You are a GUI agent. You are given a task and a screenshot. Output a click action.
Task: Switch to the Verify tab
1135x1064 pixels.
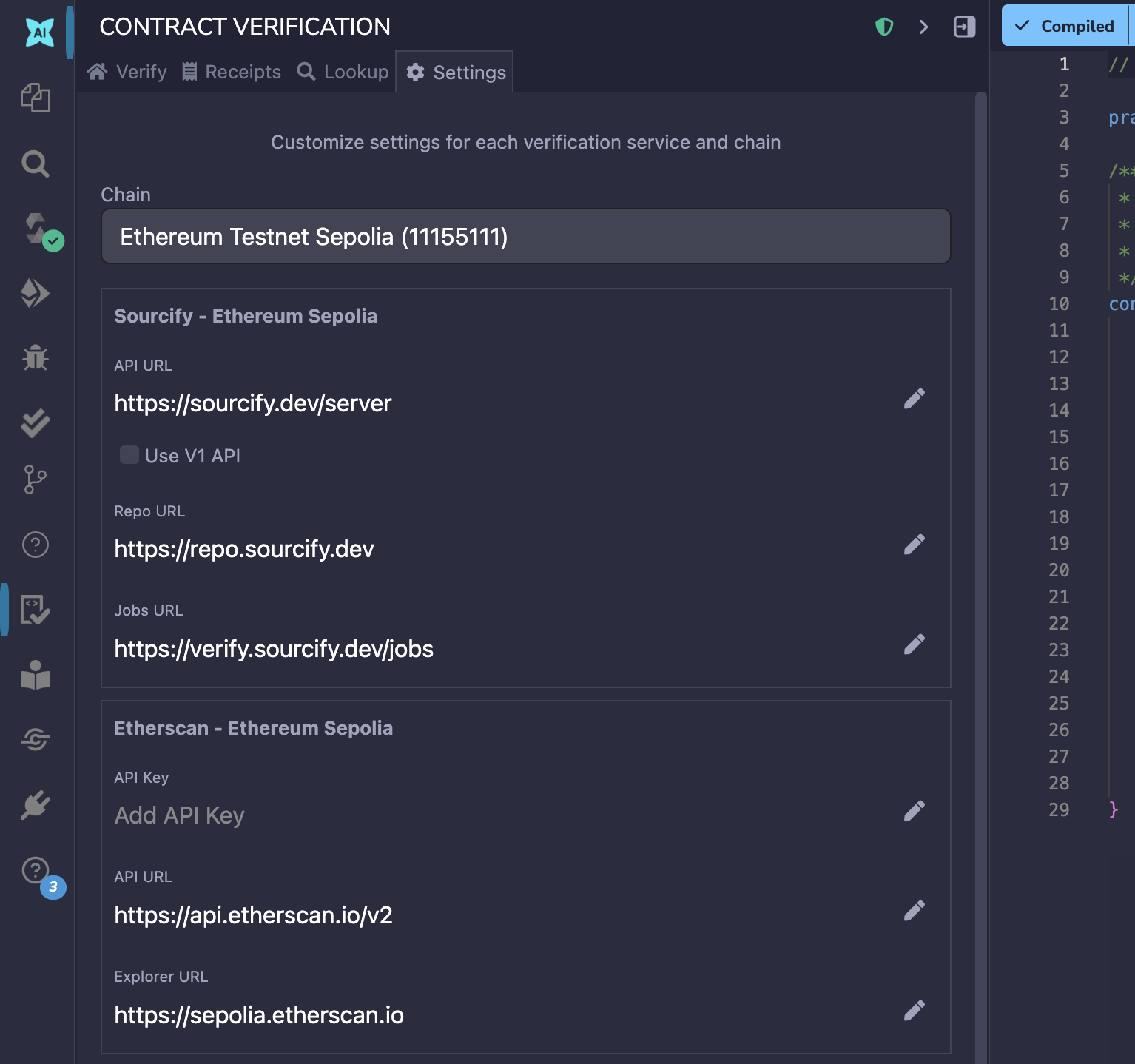tap(127, 72)
